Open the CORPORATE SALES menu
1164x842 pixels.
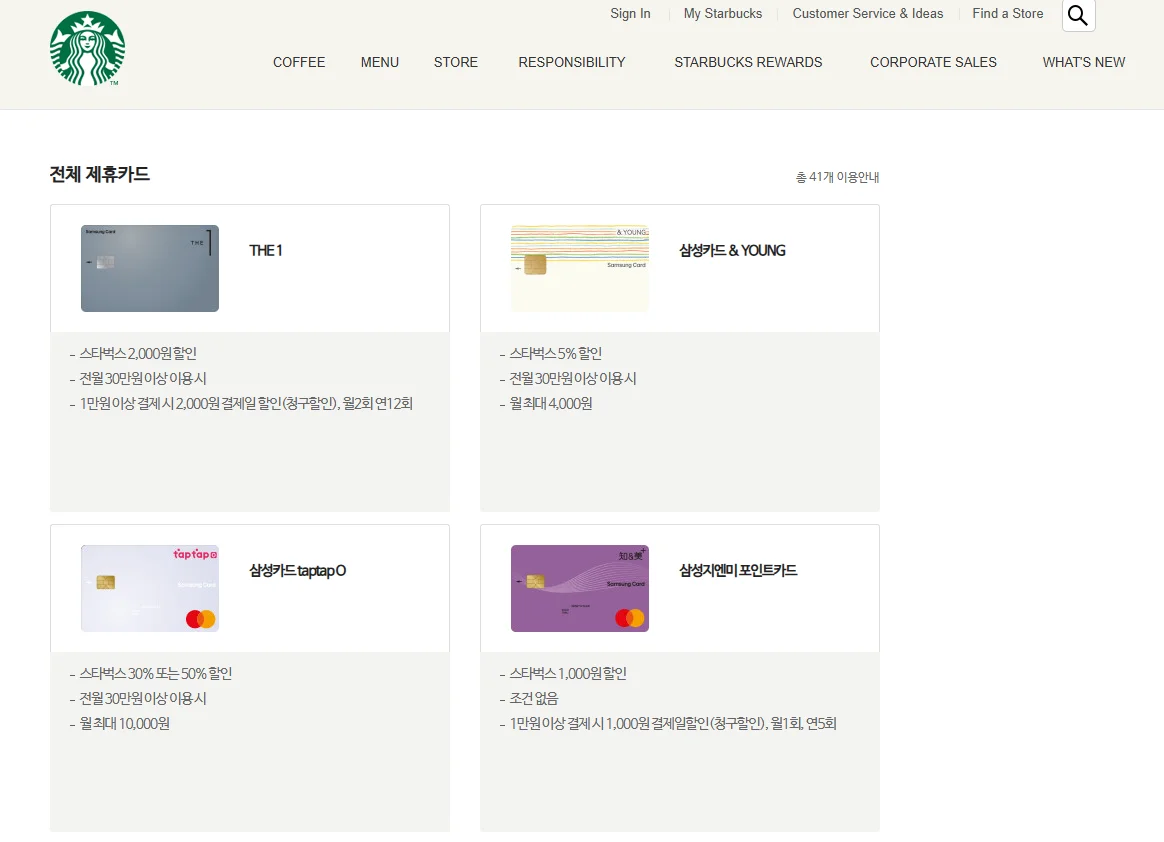[x=933, y=62]
